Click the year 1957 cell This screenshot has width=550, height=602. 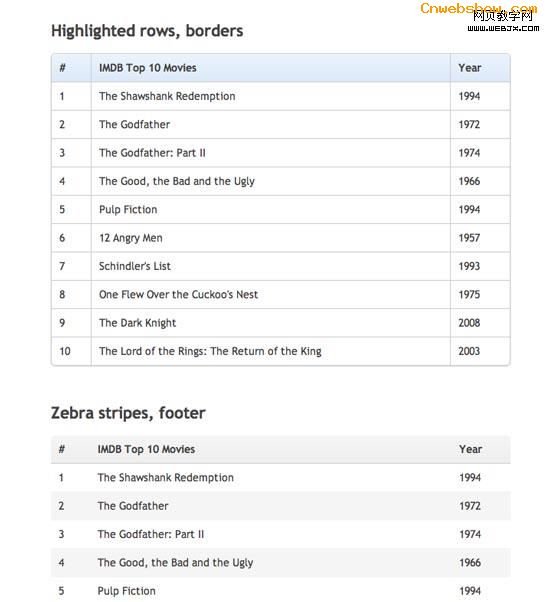click(469, 238)
